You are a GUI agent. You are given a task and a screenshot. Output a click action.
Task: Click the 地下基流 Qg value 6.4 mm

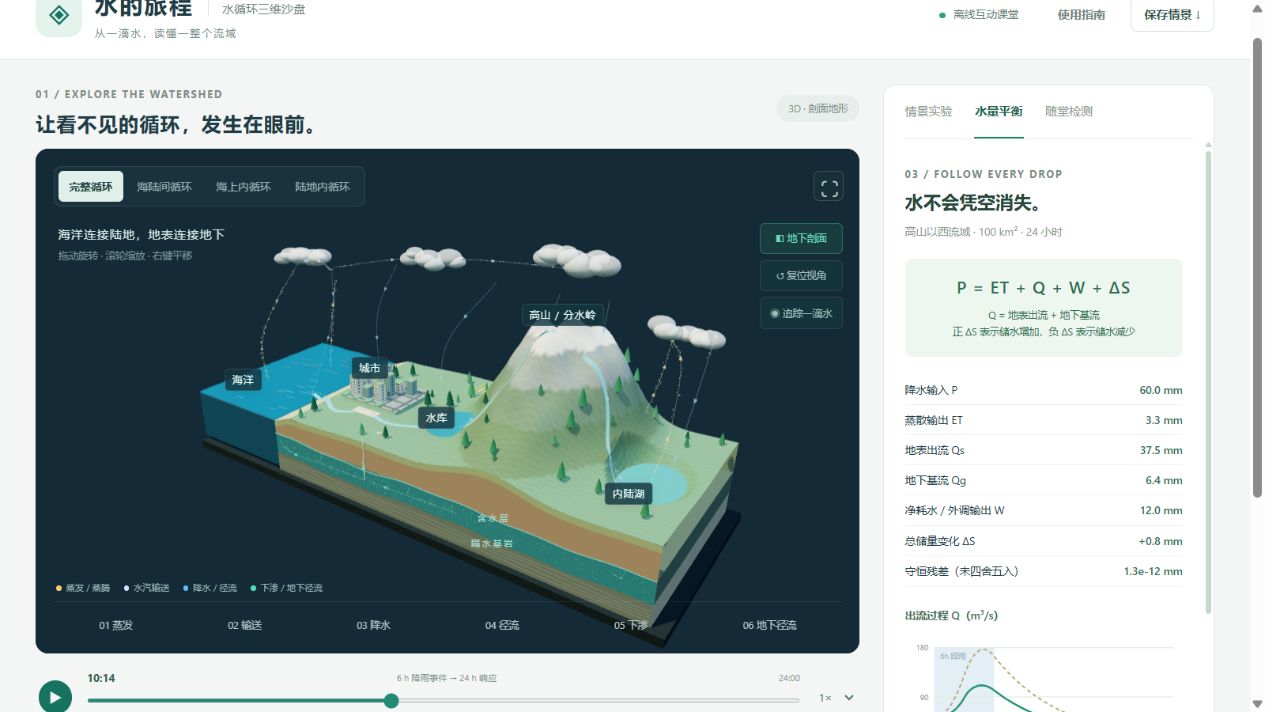pyautogui.click(x=1164, y=480)
